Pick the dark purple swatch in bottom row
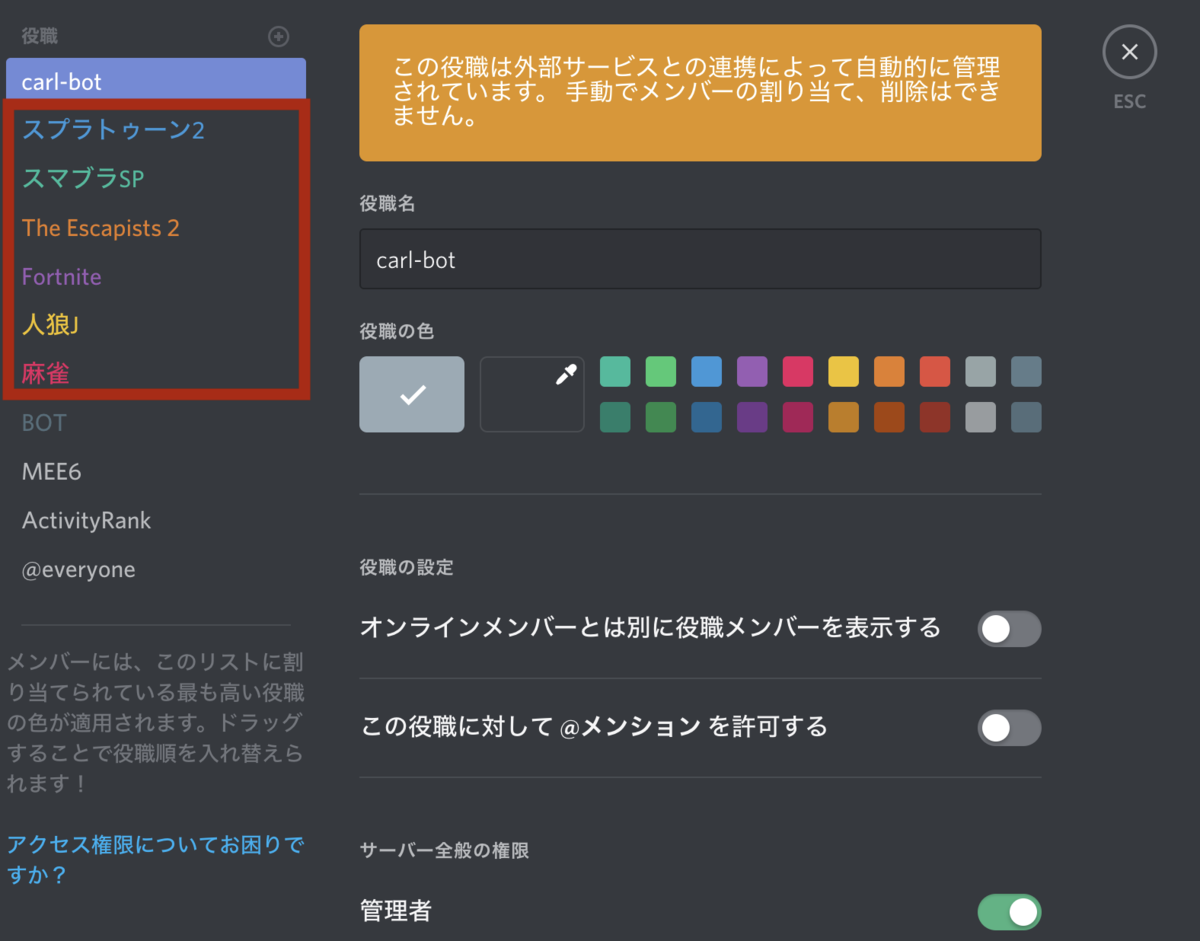The height and width of the screenshot is (941, 1200). [752, 417]
